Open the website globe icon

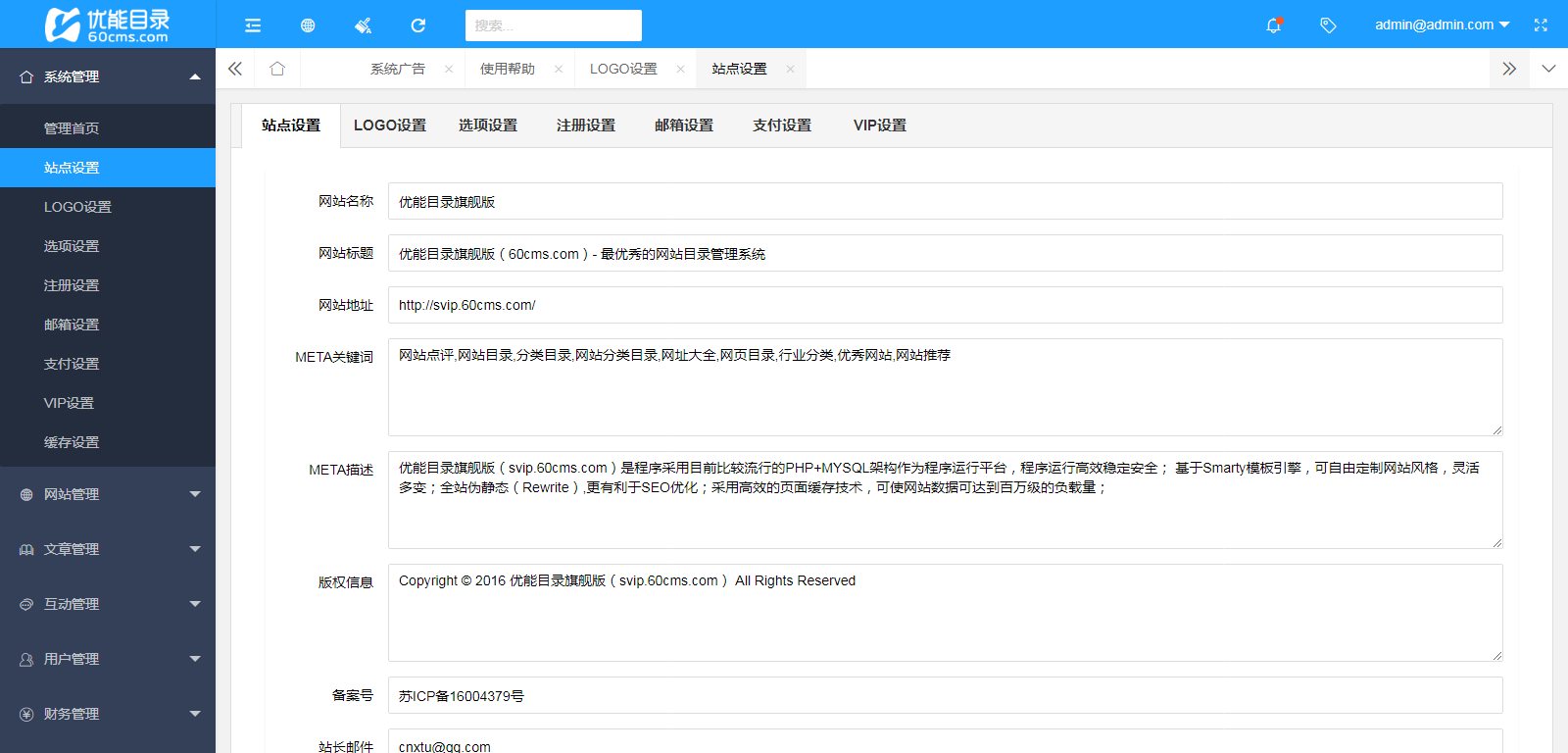click(x=308, y=25)
